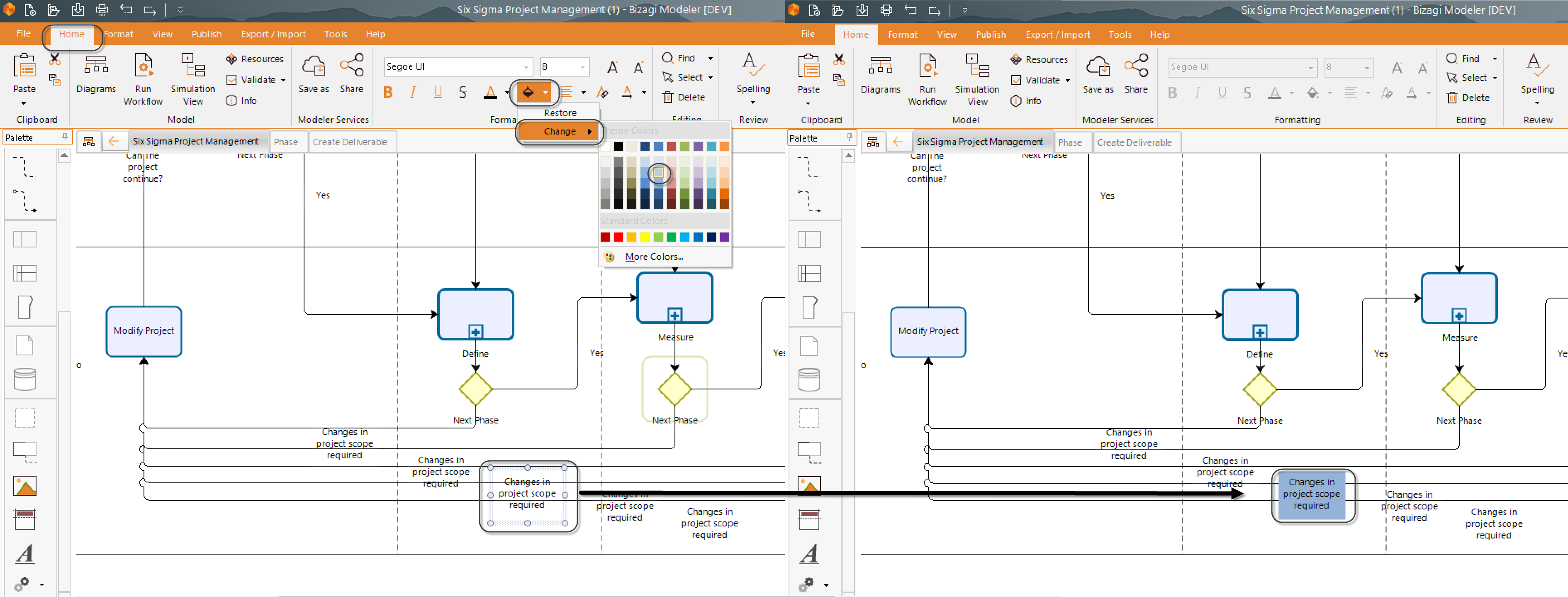Open Diagrams button in left window ribbon
Viewport: 1568px width, 597px height.
96,73
